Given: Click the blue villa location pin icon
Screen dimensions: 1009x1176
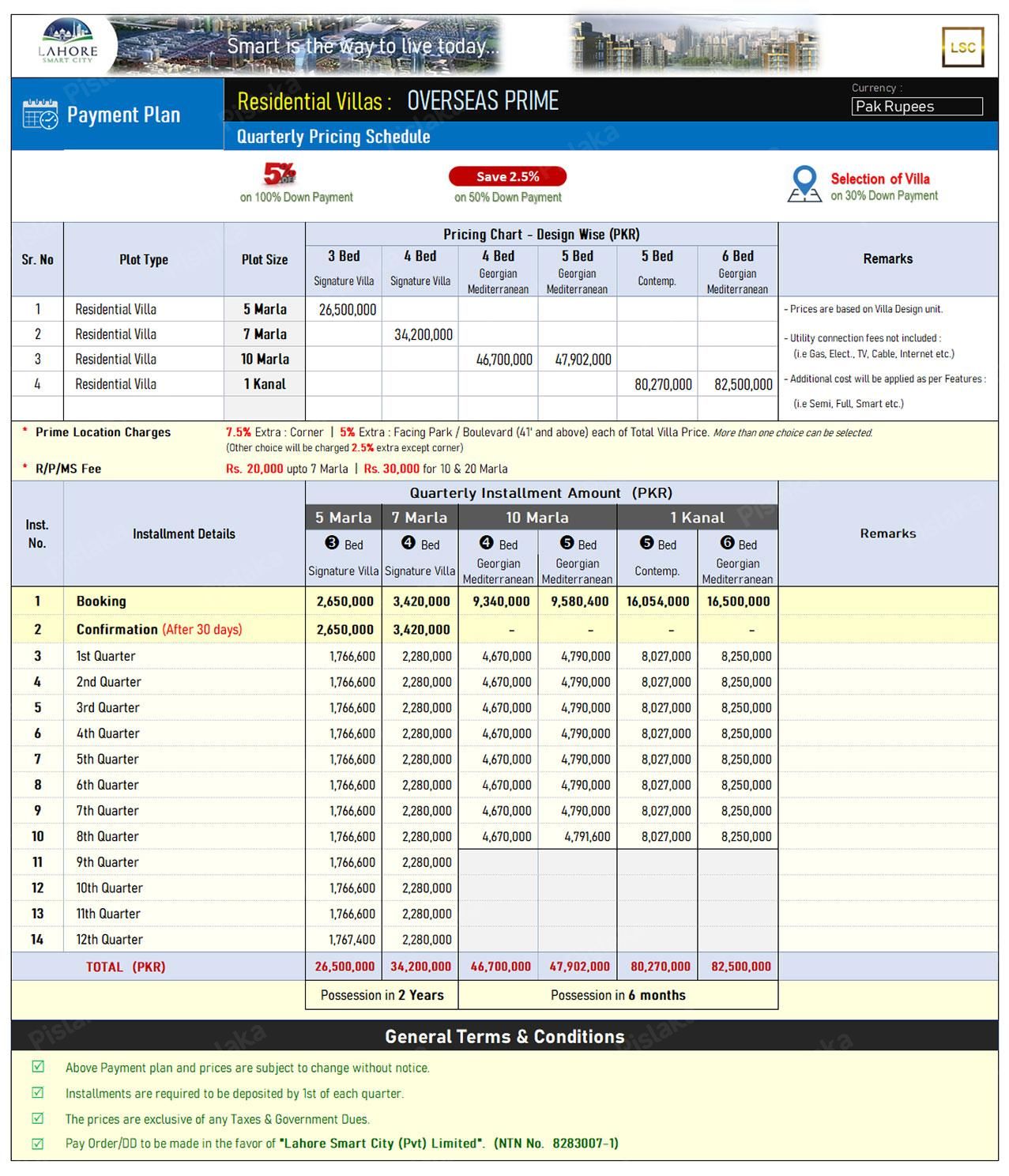Looking at the screenshot, I should click(804, 183).
